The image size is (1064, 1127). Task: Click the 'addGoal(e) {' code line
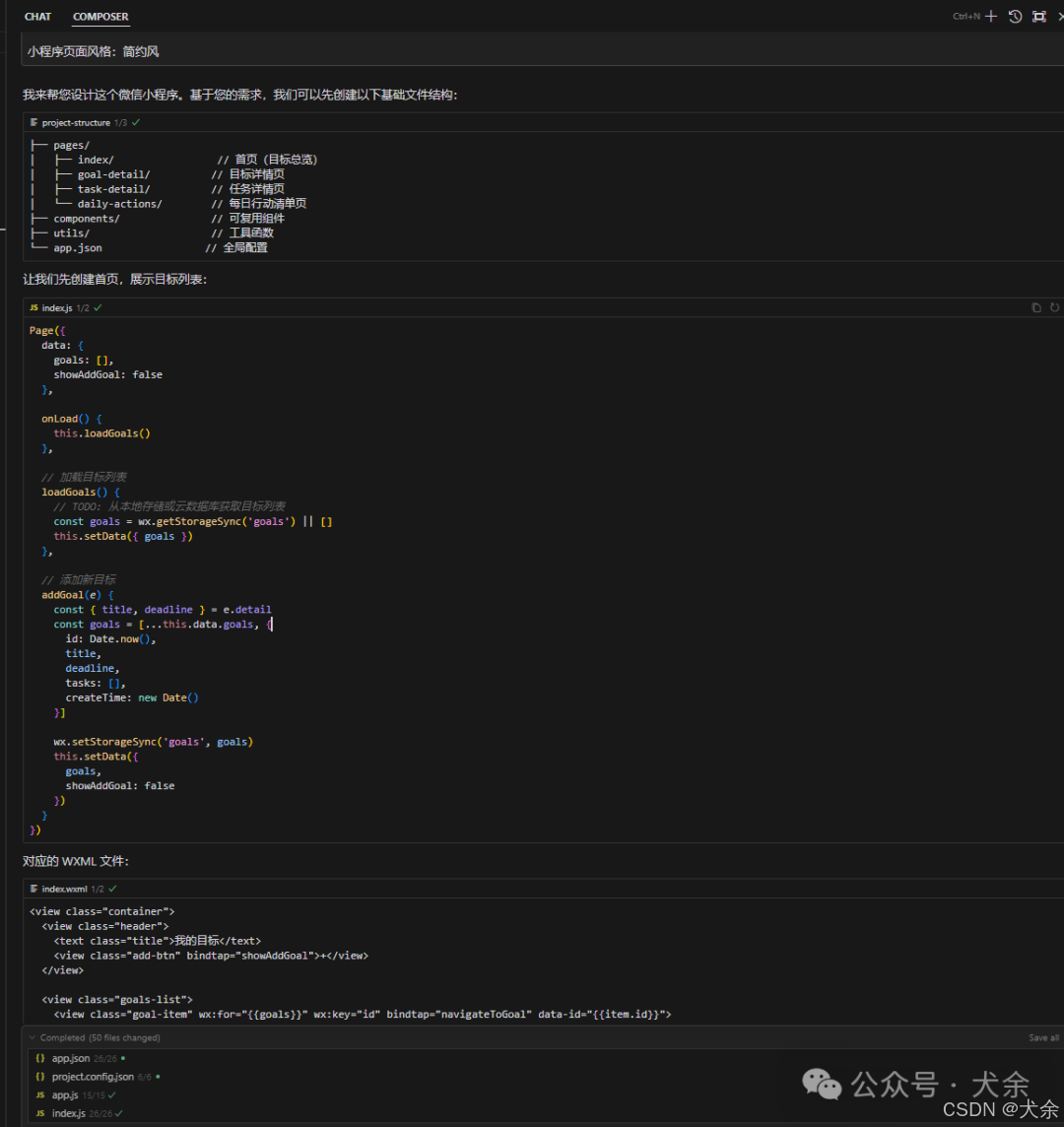click(x=78, y=595)
